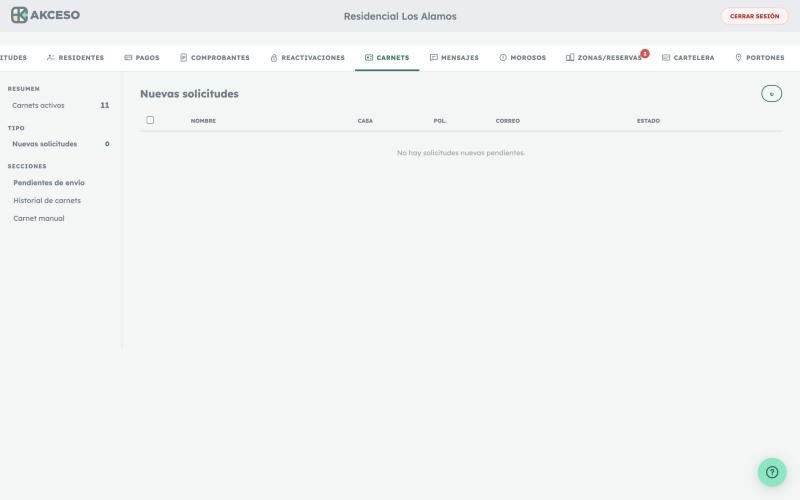Screen dimensions: 800x500
Task: Select Nuevas solicitudes in sidebar
Action: click(60, 144)
